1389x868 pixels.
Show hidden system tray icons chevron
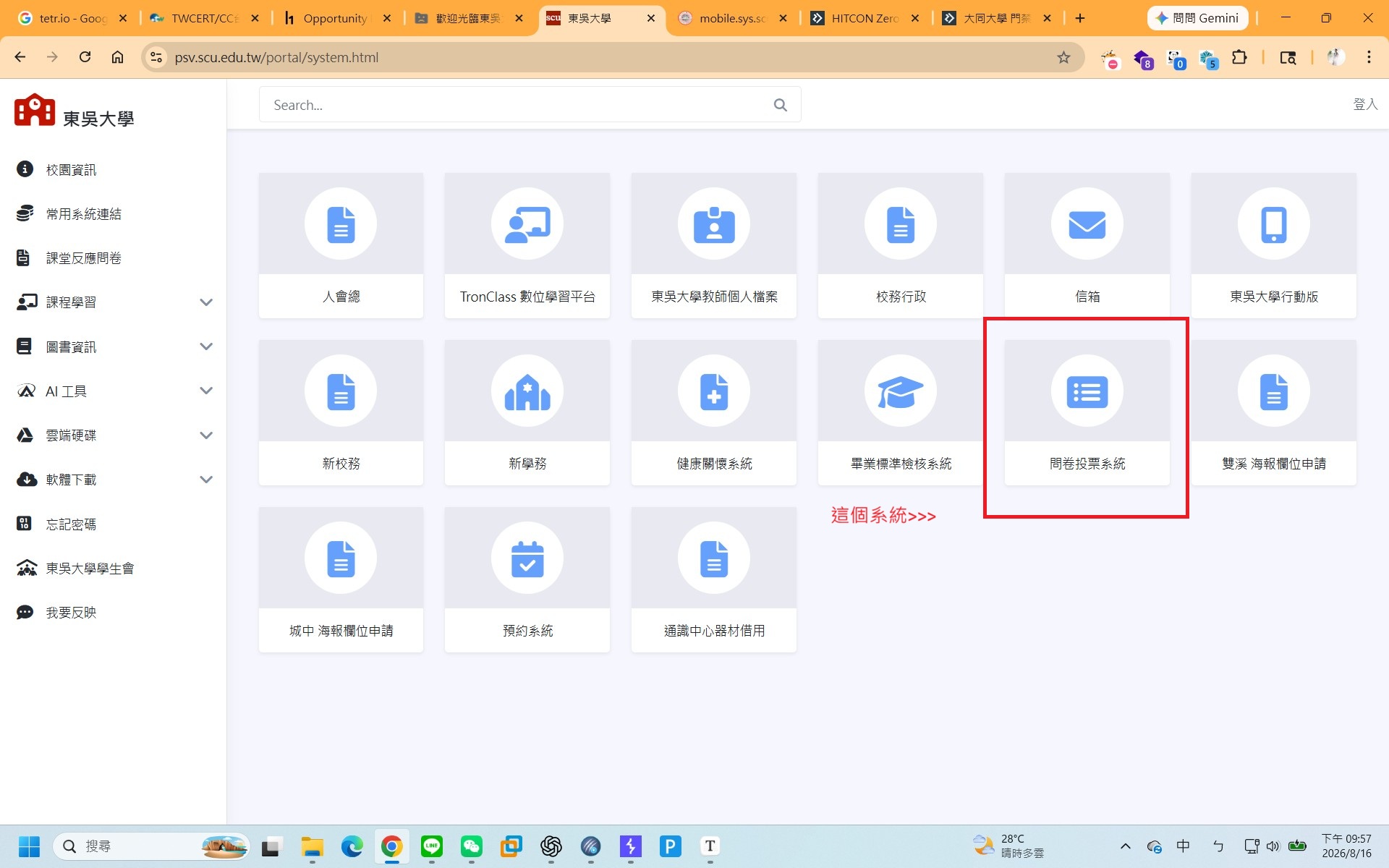[x=1125, y=846]
